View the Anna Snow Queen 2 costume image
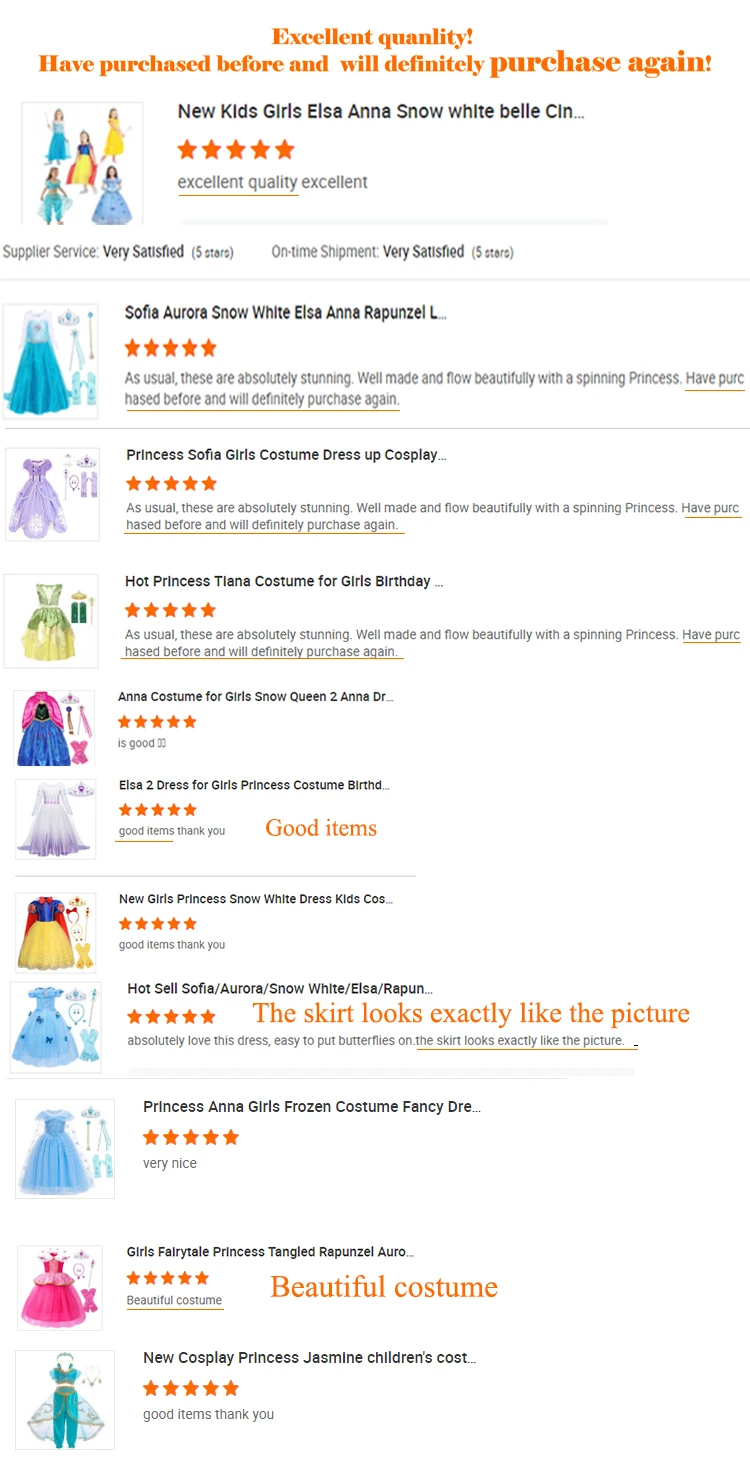 [x=55, y=728]
